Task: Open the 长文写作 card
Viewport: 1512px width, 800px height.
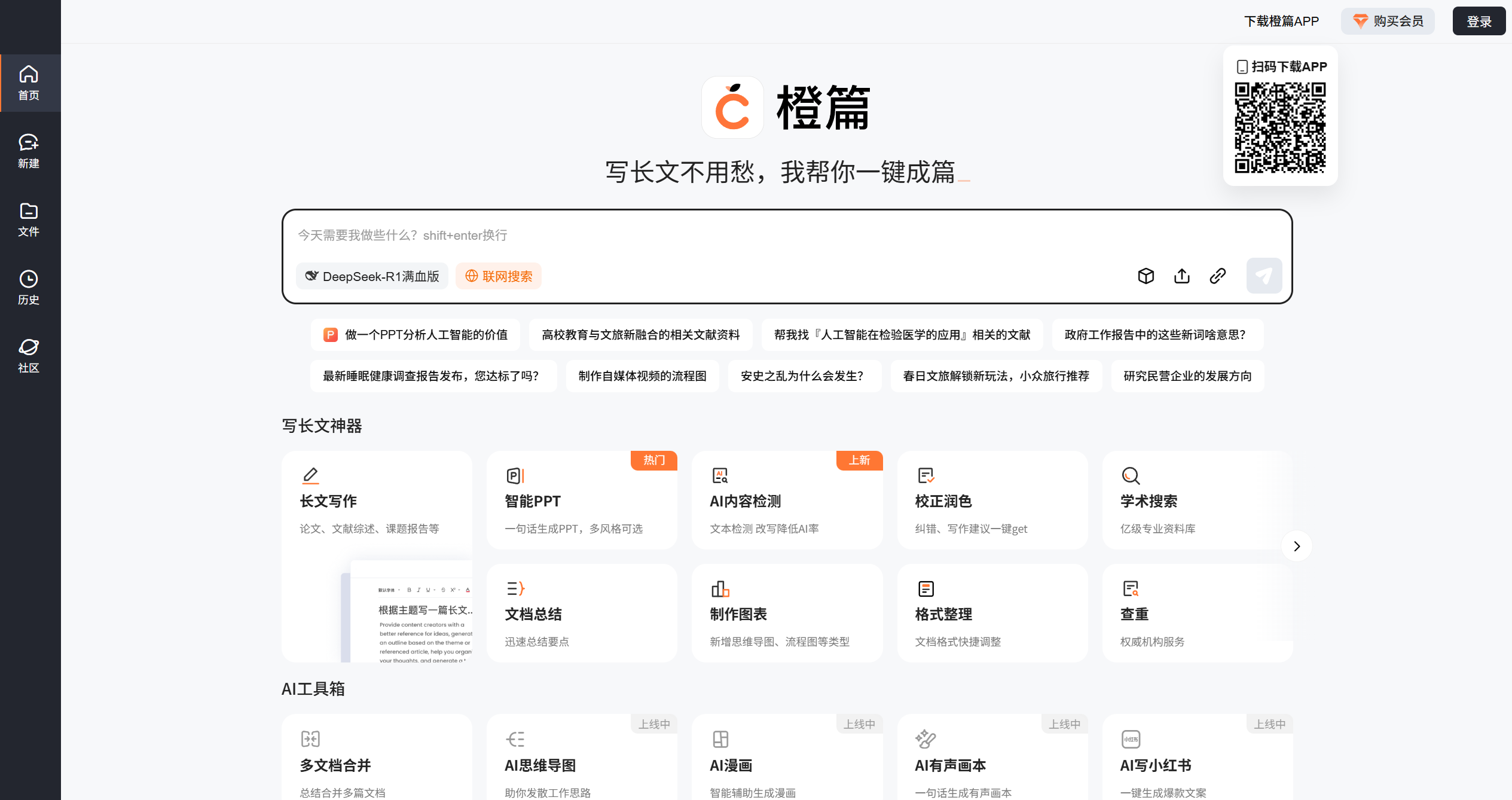Action: tap(377, 556)
